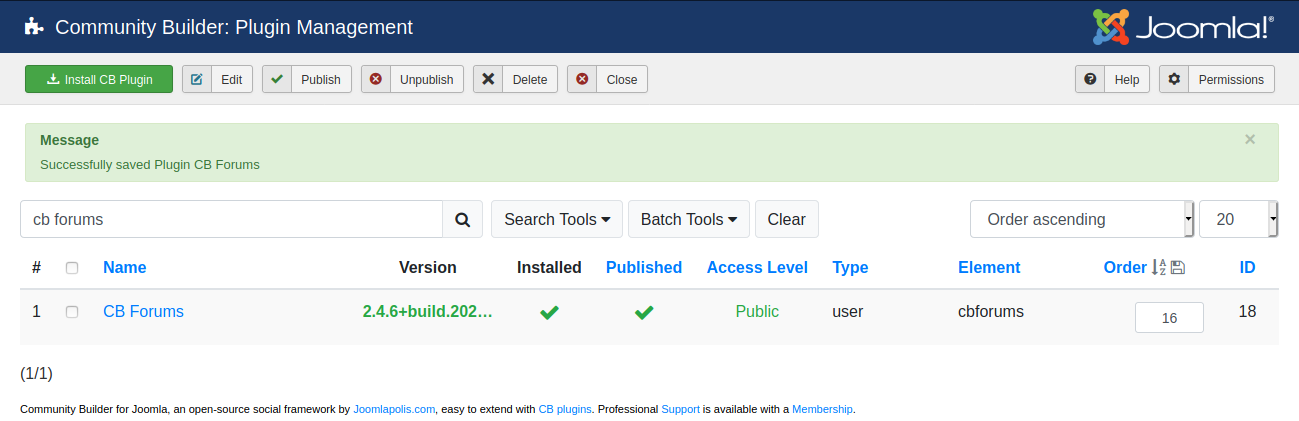1299x421 pixels.
Task: Click the A-Z sort ordering icon
Action: (x=1159, y=267)
